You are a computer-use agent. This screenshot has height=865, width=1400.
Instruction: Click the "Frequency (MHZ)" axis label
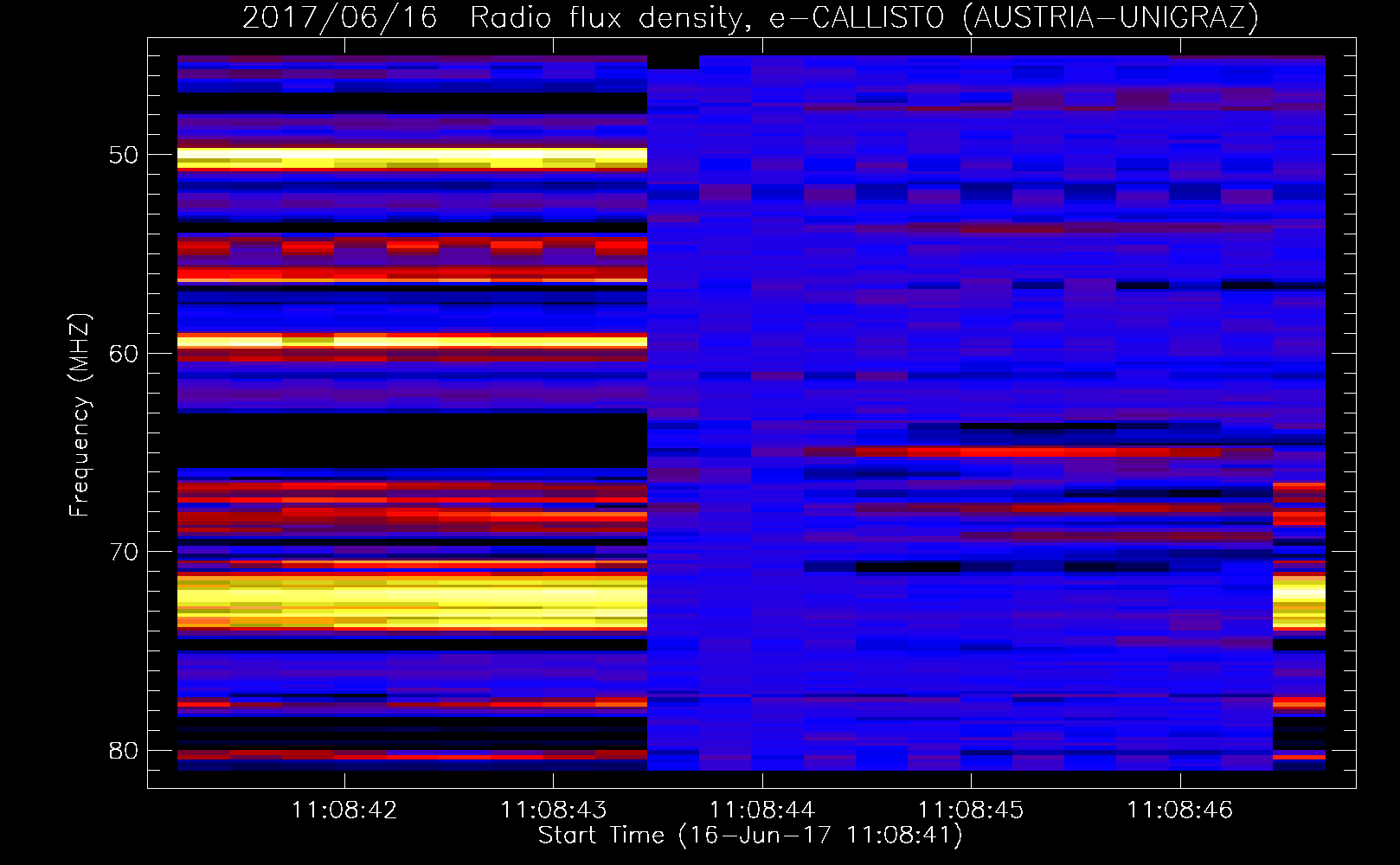(80, 415)
